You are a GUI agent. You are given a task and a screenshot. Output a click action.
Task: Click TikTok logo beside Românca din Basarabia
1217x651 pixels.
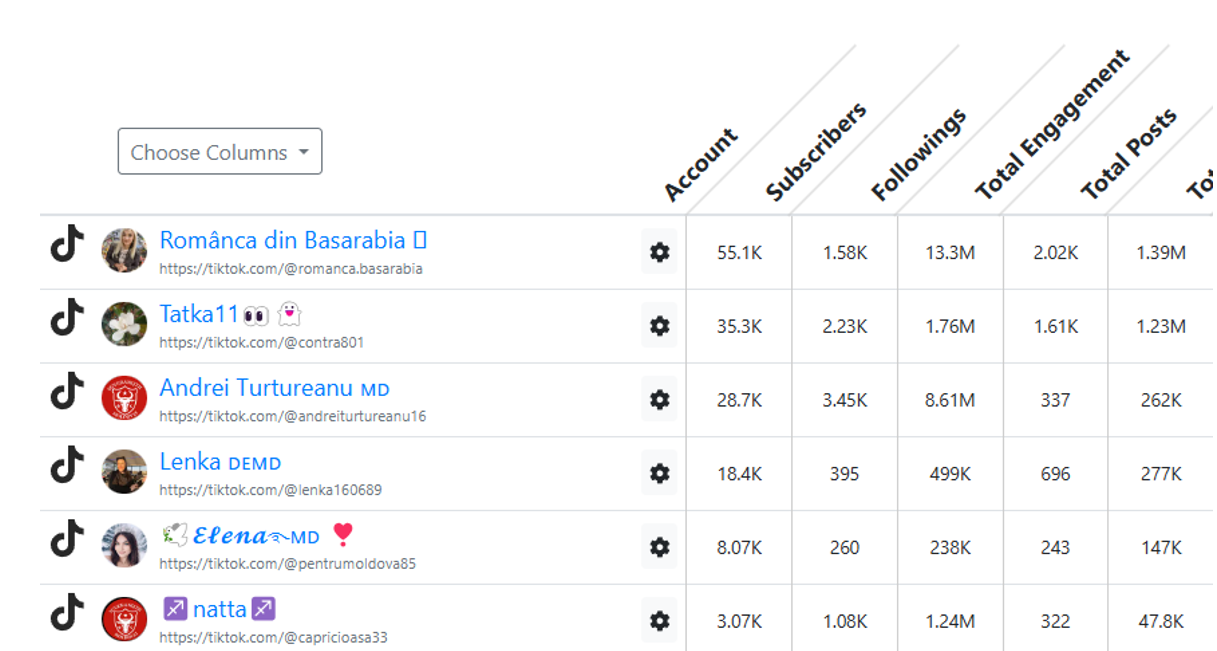tap(67, 244)
